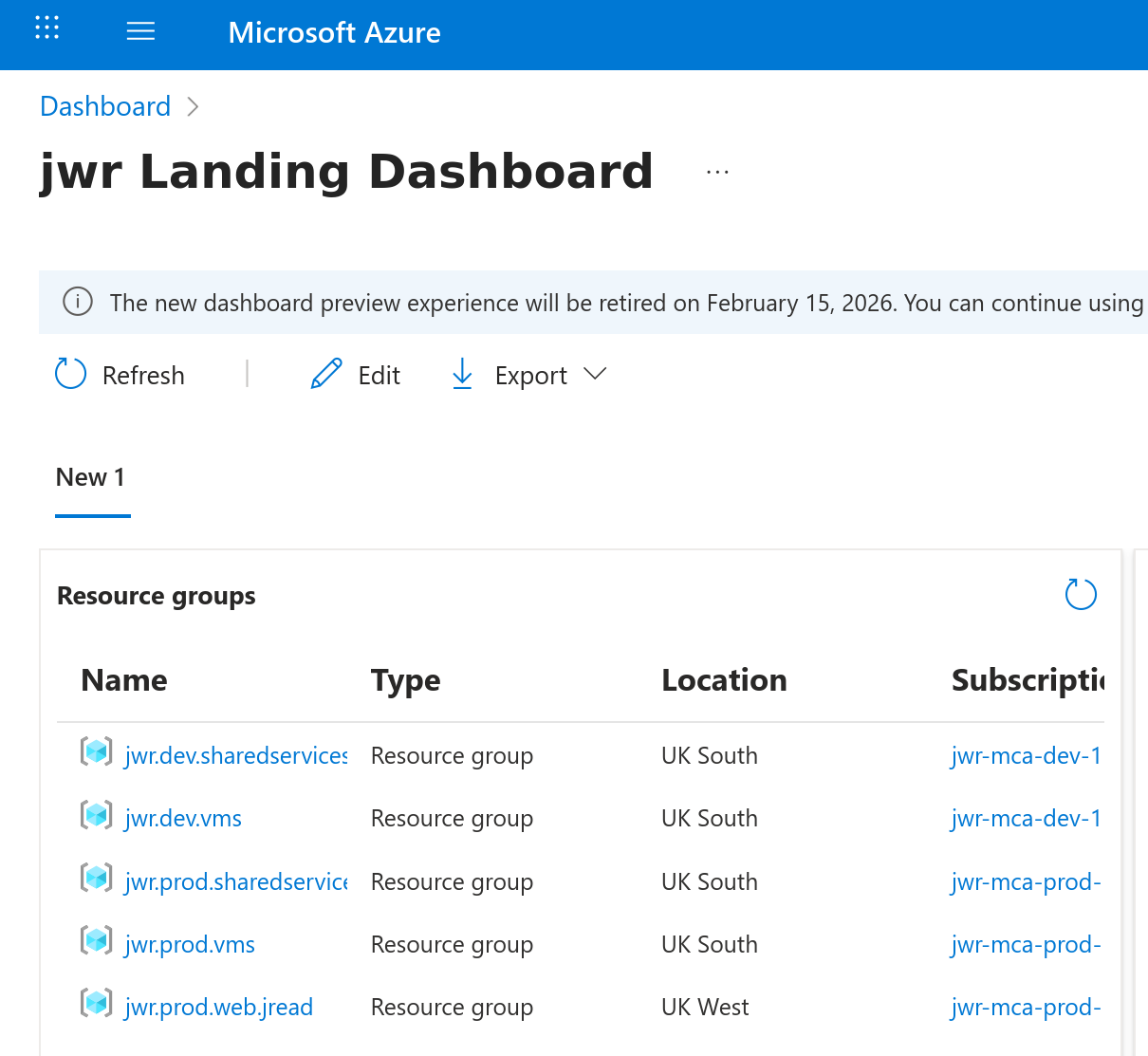This screenshot has height=1056, width=1148.
Task: Sort by the Location column header
Action: click(x=724, y=680)
